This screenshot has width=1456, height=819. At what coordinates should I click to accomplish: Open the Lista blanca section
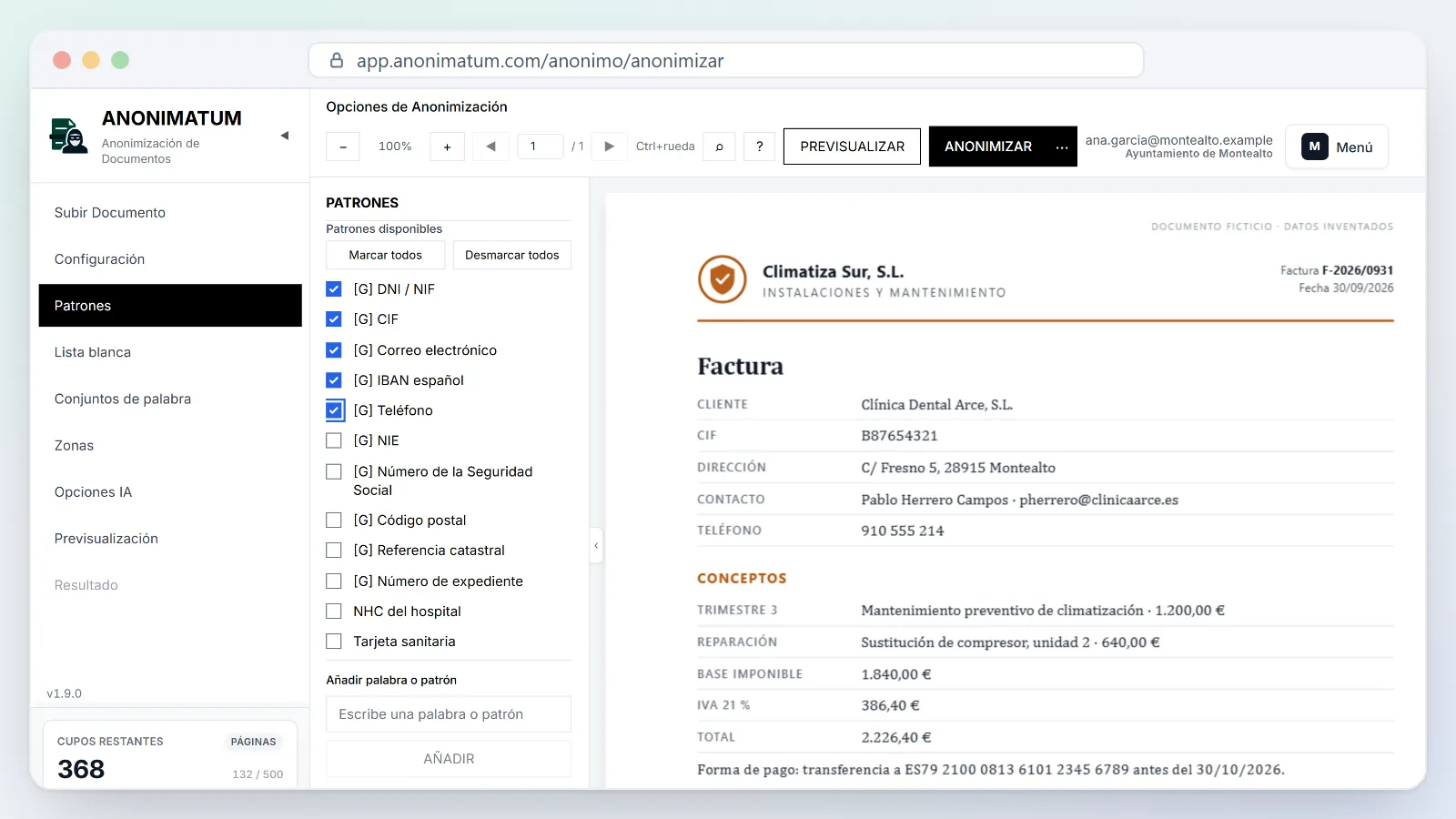170,352
